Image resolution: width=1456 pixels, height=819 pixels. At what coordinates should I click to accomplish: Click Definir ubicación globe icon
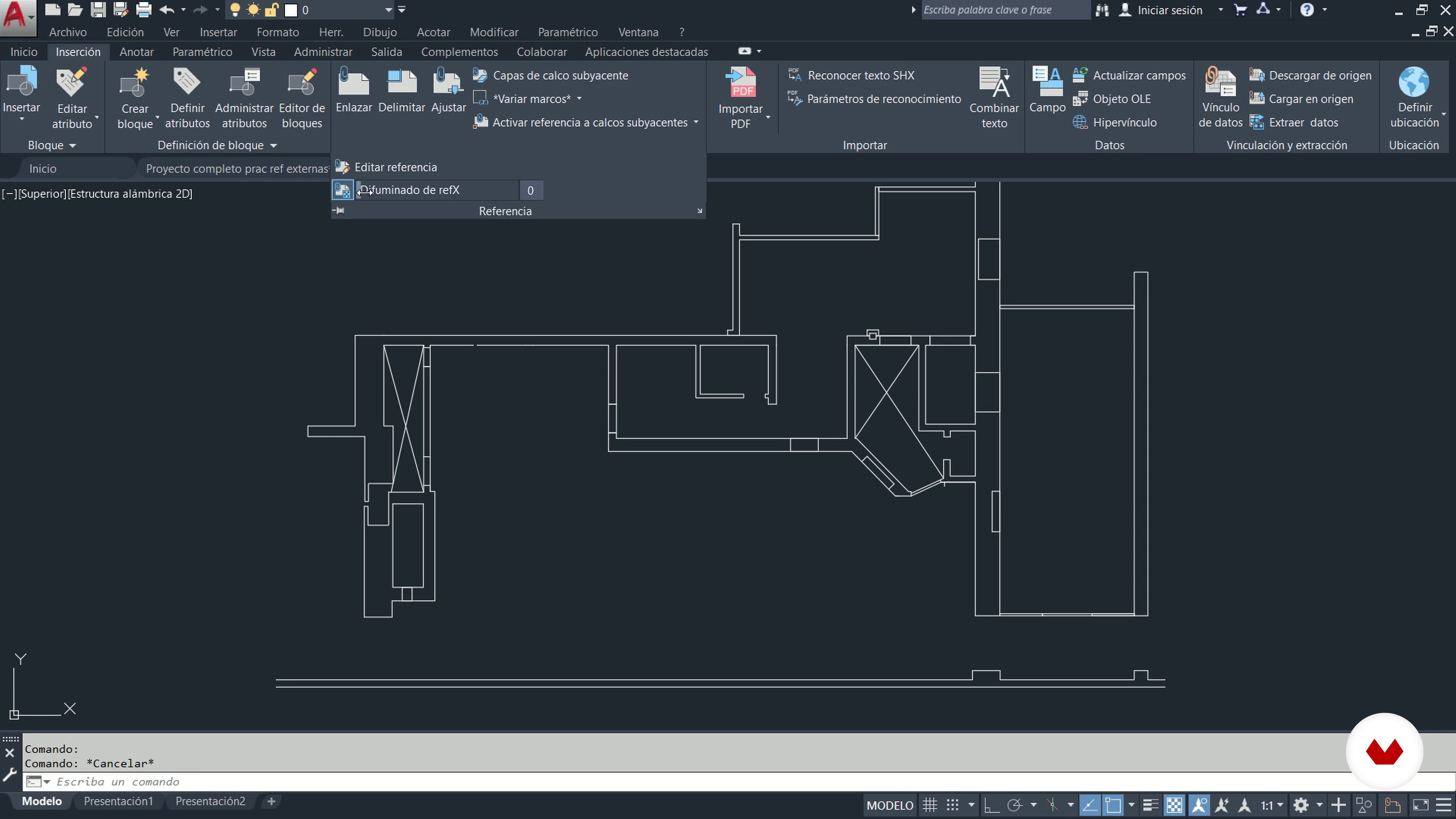tap(1414, 82)
